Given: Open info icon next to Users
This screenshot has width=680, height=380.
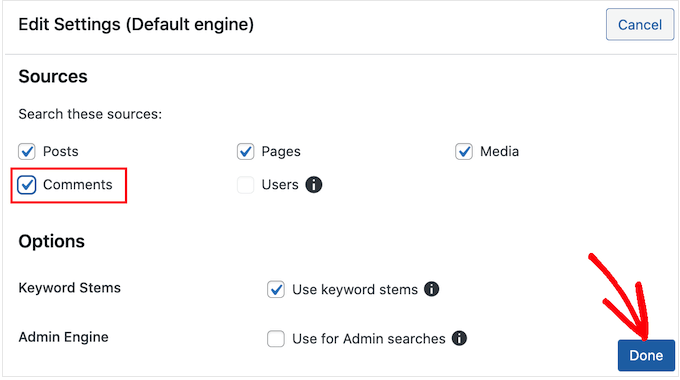Looking at the screenshot, I should pos(314,185).
